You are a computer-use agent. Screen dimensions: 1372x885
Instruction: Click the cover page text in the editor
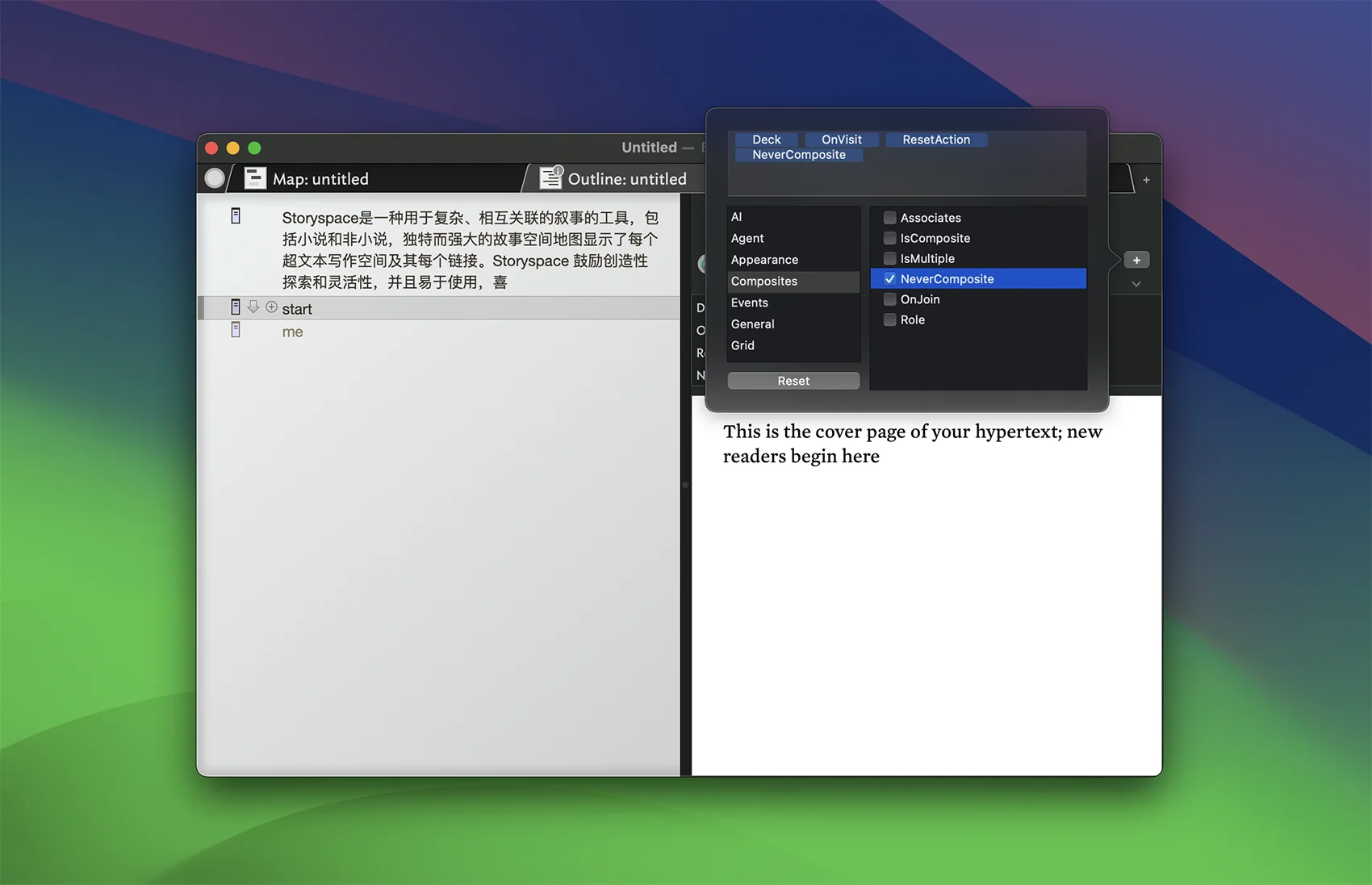(912, 444)
